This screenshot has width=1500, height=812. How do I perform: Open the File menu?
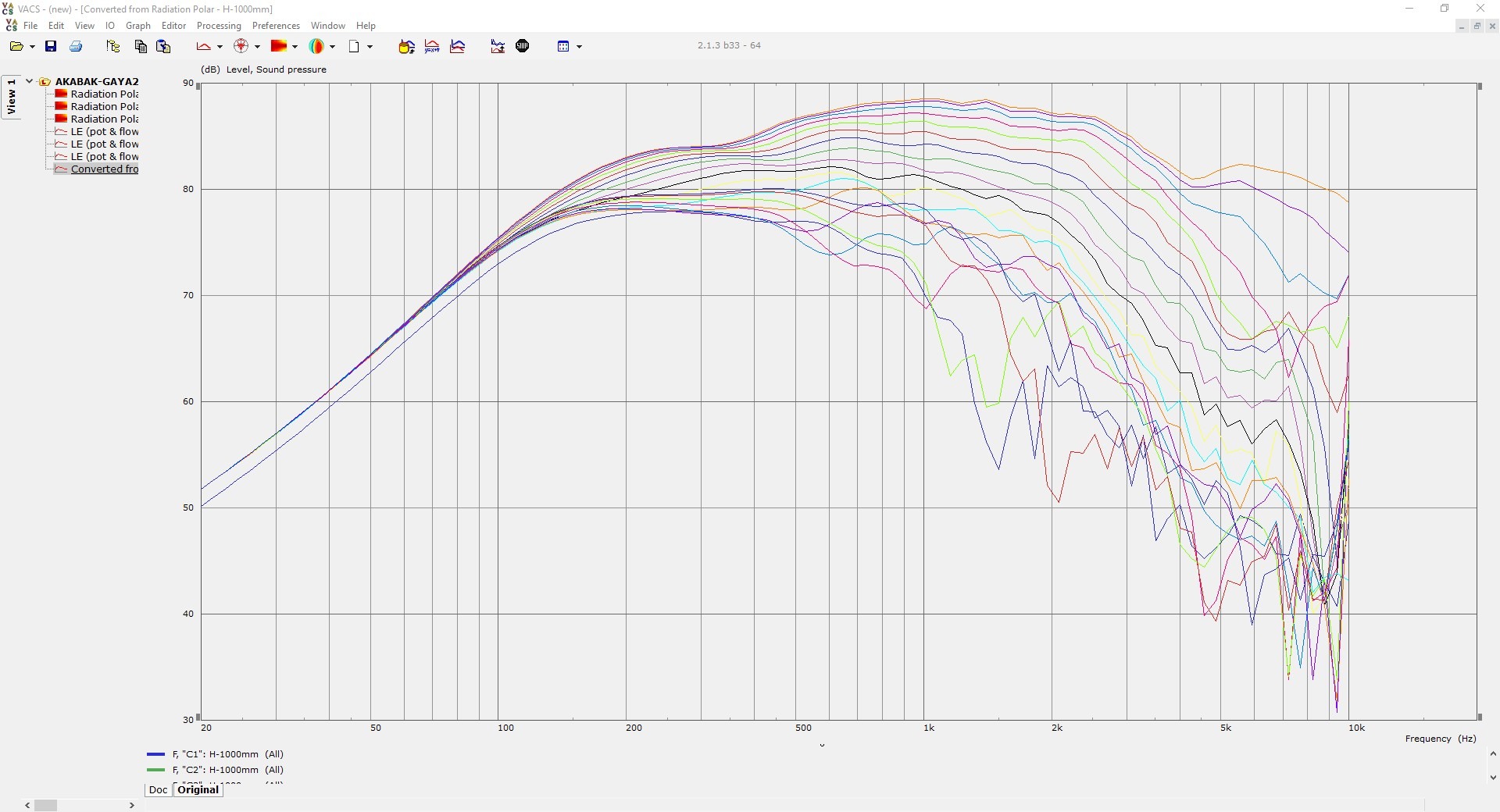point(30,26)
